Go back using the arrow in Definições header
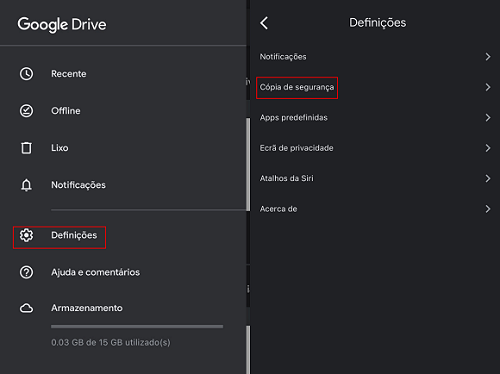The height and width of the screenshot is (374, 500). tap(264, 23)
